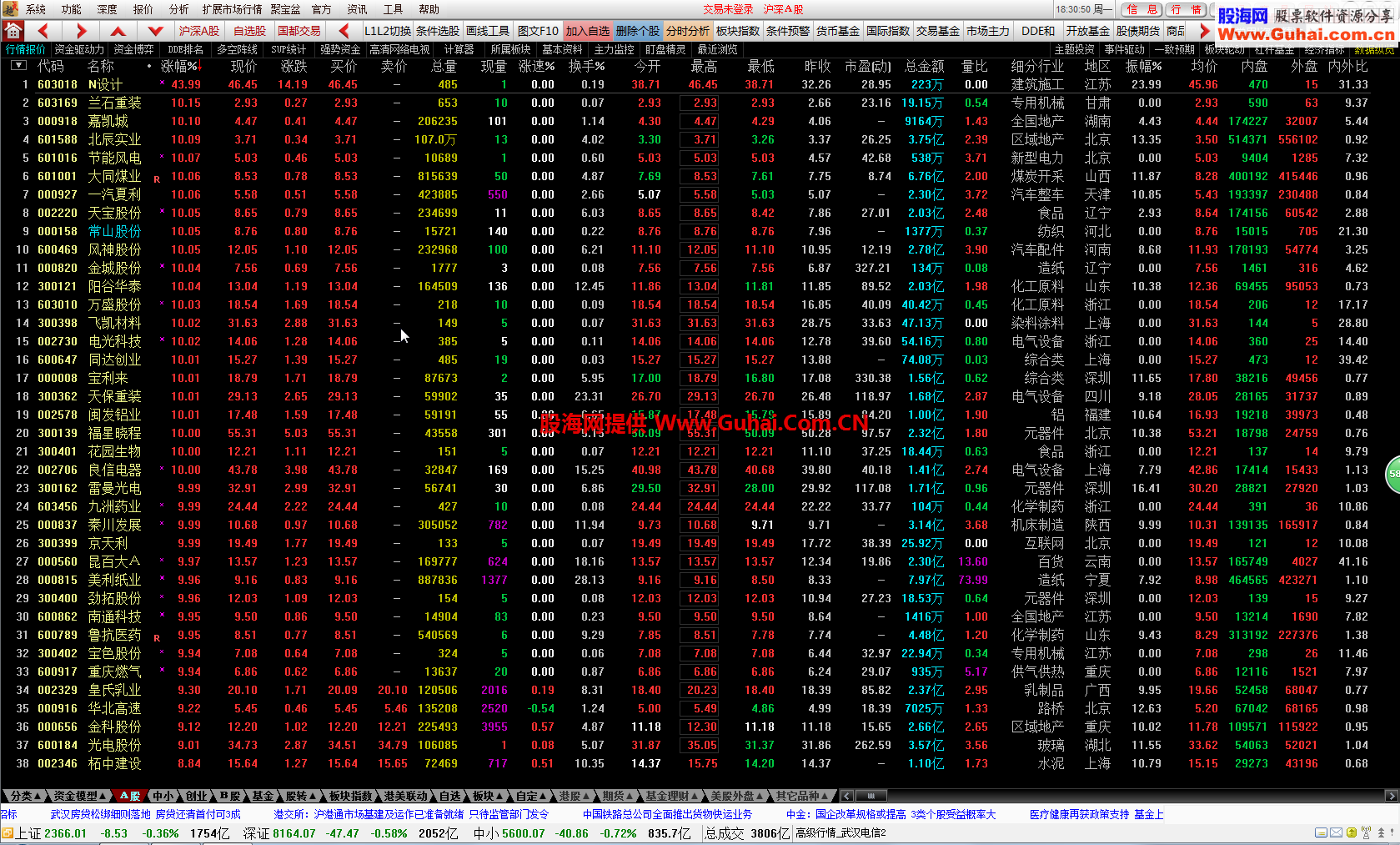Open 沪深A股 toolbar shortcut

pos(198,31)
